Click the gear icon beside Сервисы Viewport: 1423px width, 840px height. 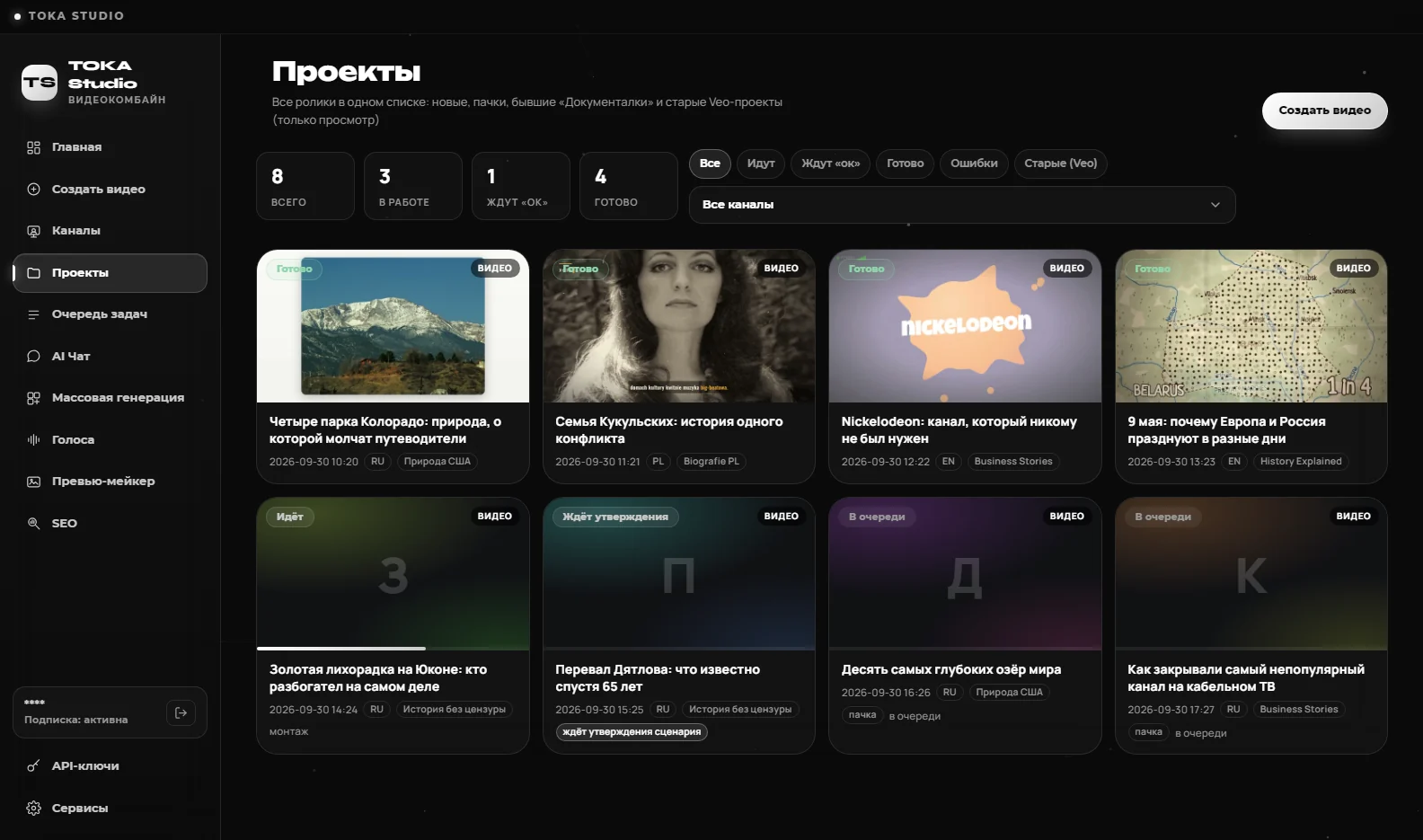(33, 809)
